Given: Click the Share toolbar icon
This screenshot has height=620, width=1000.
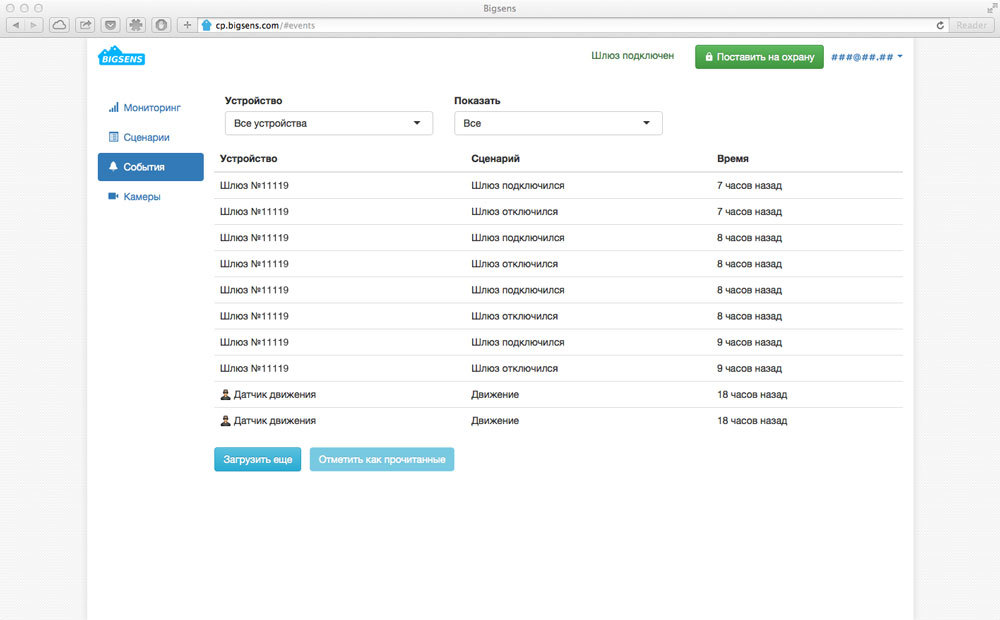Looking at the screenshot, I should point(85,26).
